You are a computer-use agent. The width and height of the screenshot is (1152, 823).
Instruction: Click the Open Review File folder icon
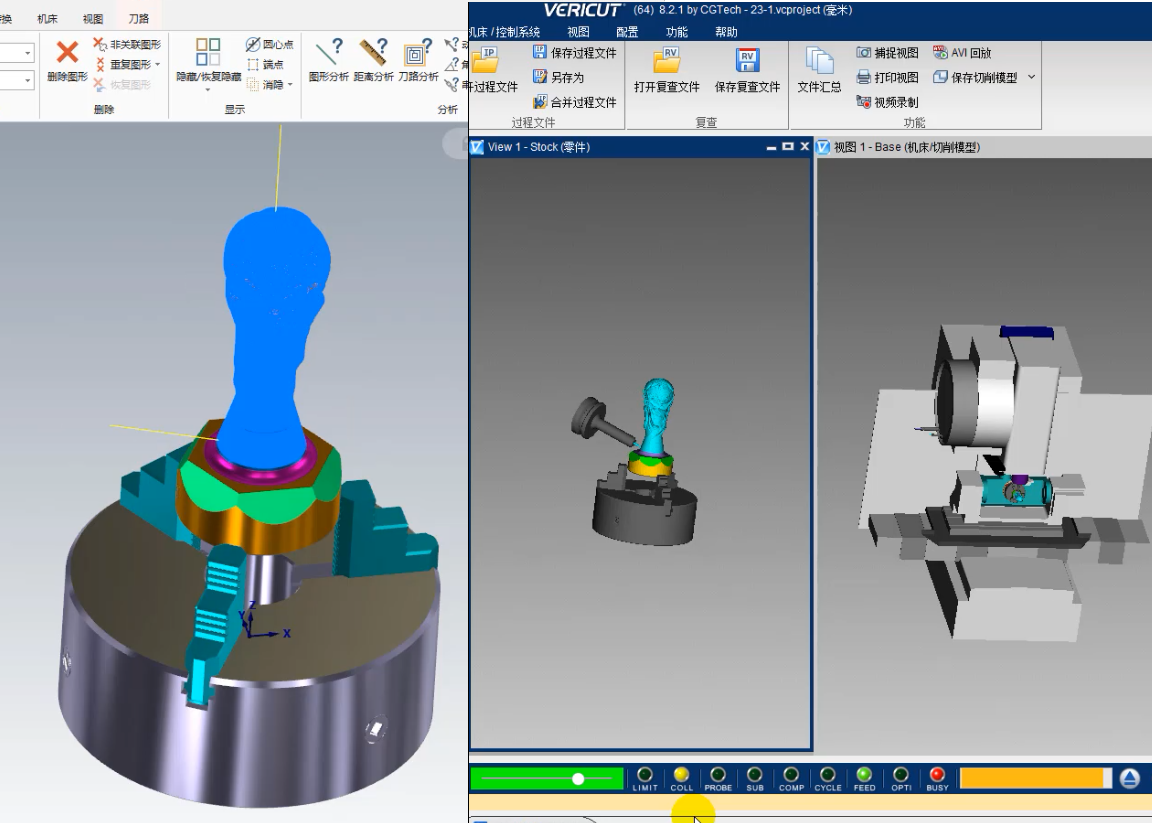[666, 62]
